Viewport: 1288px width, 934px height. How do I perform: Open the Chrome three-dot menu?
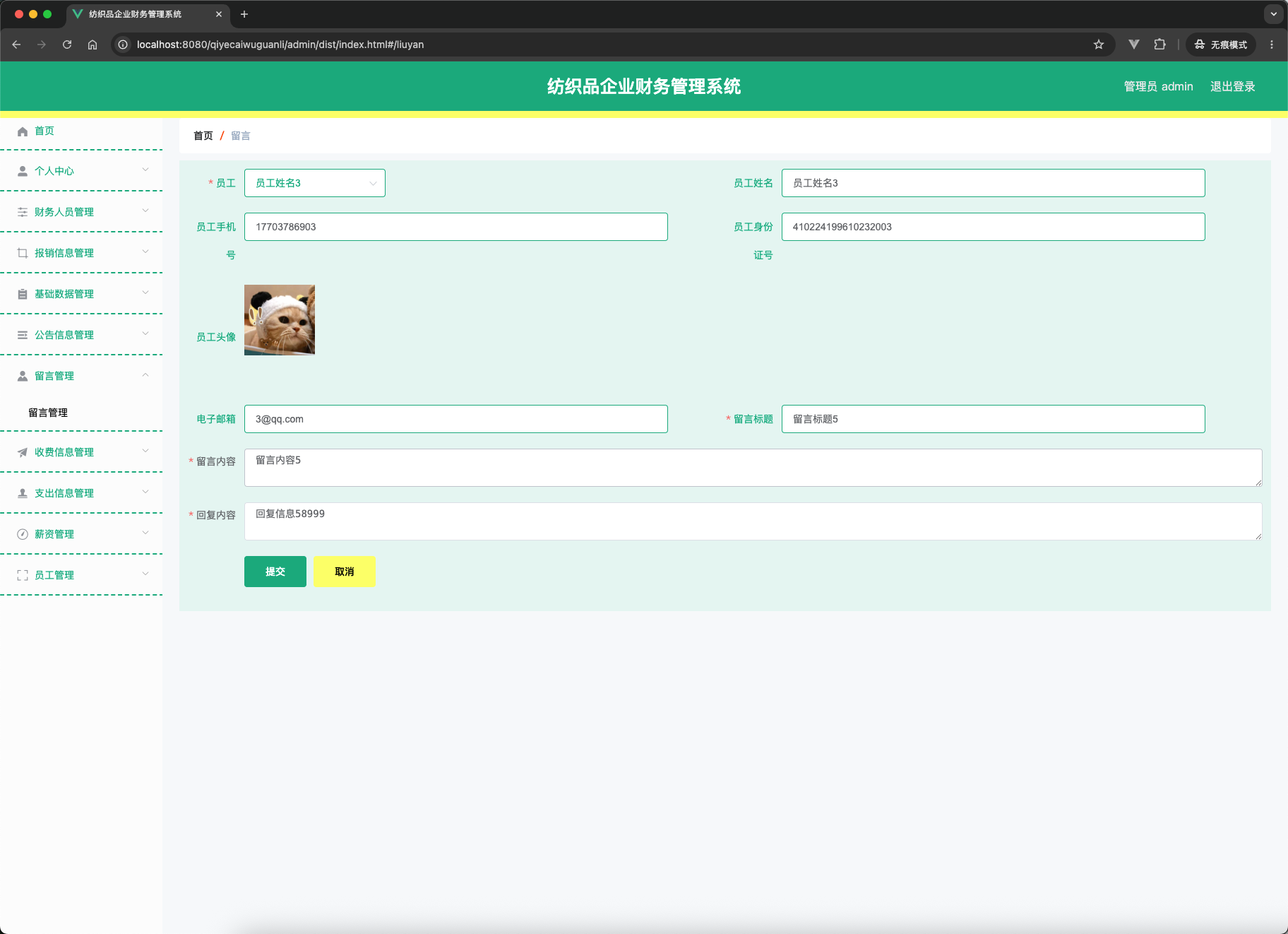pyautogui.click(x=1272, y=45)
